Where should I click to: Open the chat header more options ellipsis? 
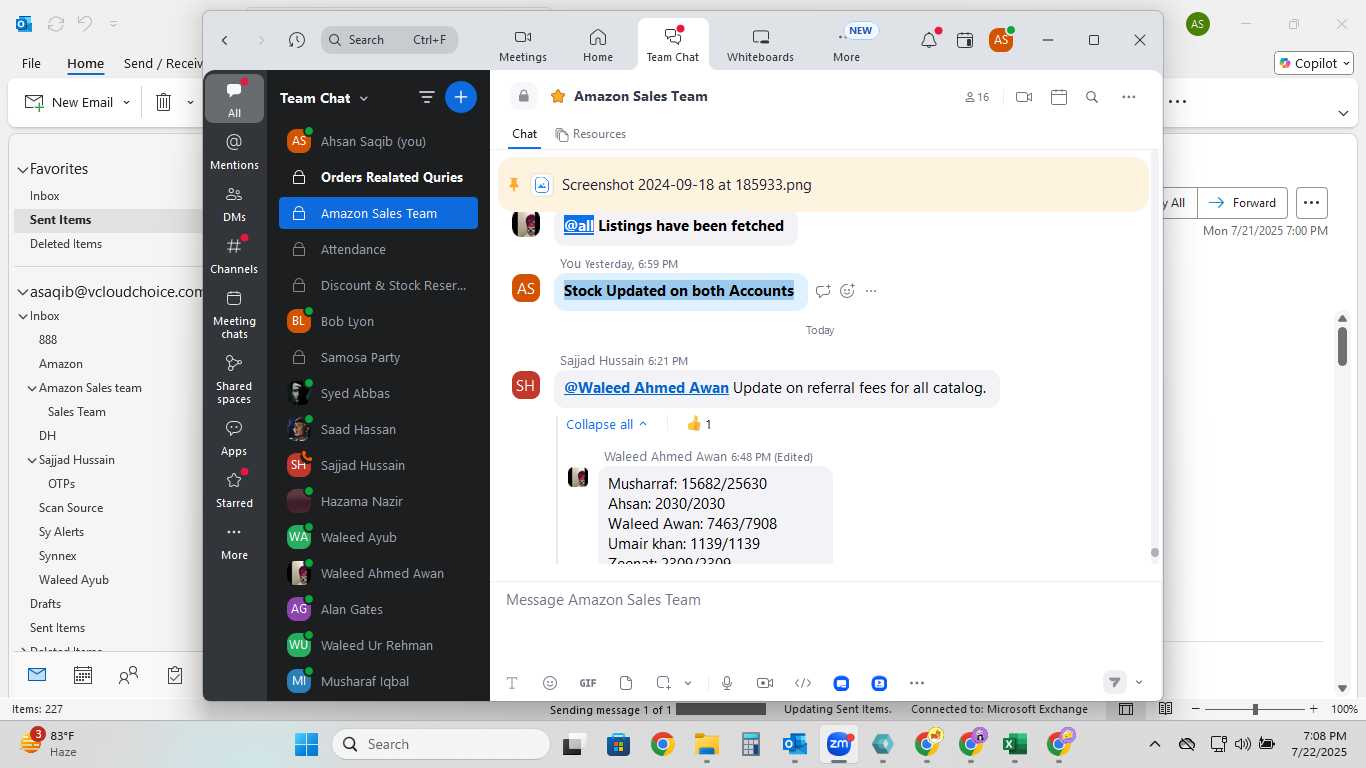(1129, 97)
